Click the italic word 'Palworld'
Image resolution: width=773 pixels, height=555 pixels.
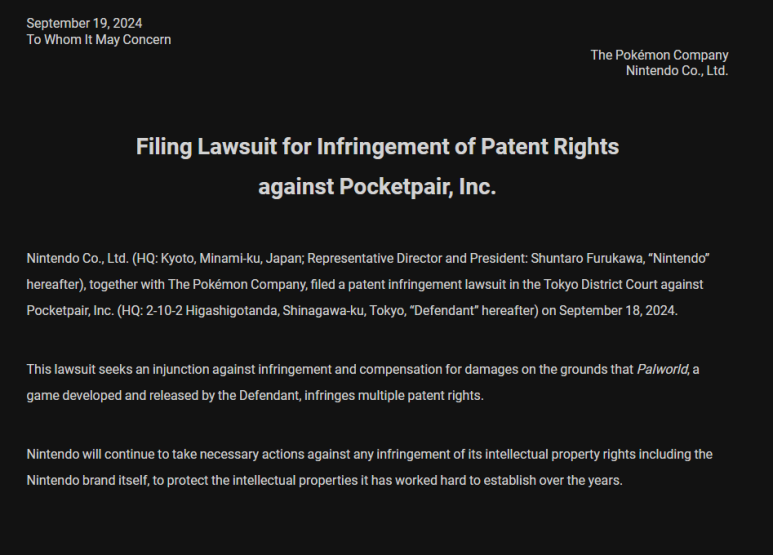pyautogui.click(x=662, y=369)
